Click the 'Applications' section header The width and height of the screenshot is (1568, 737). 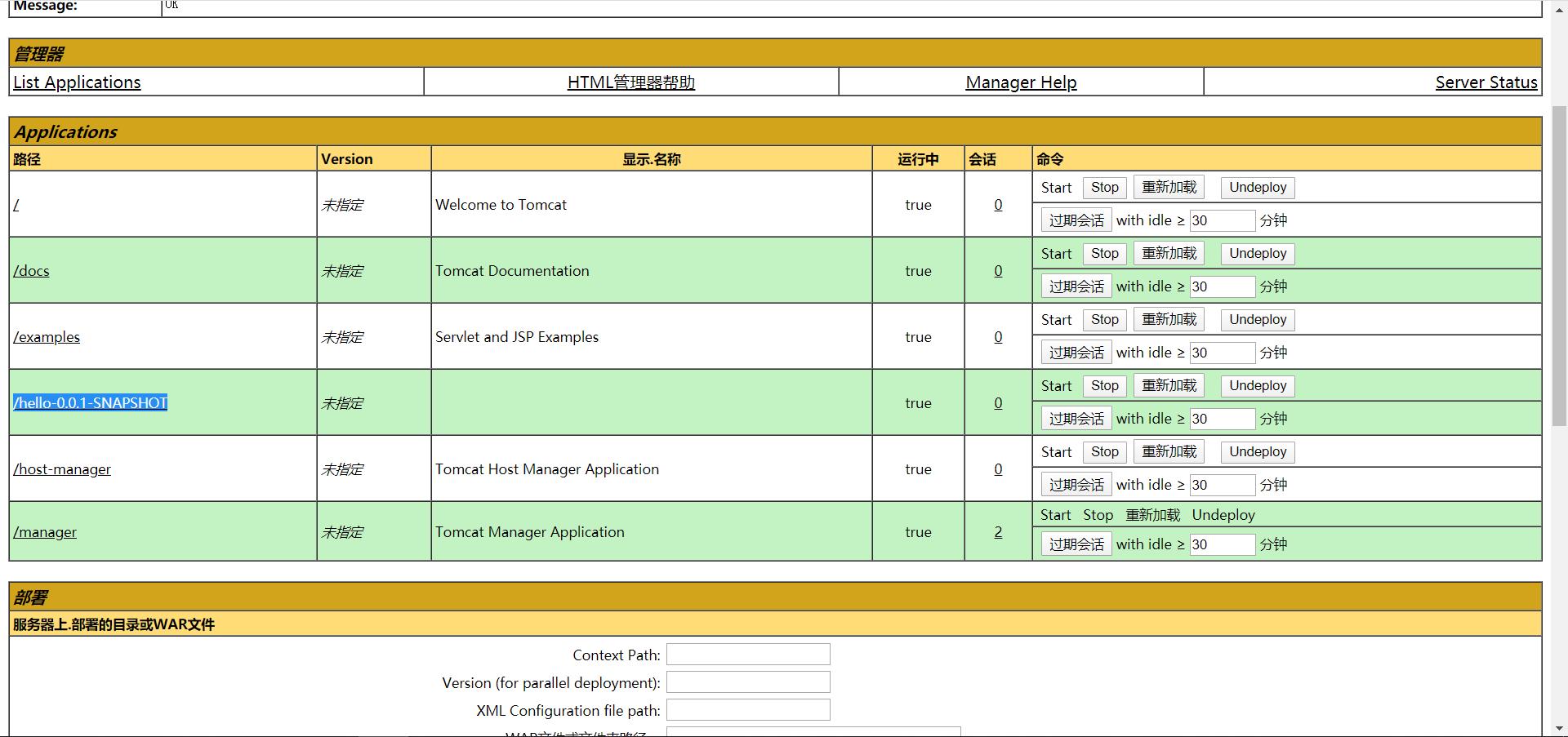pos(775,131)
